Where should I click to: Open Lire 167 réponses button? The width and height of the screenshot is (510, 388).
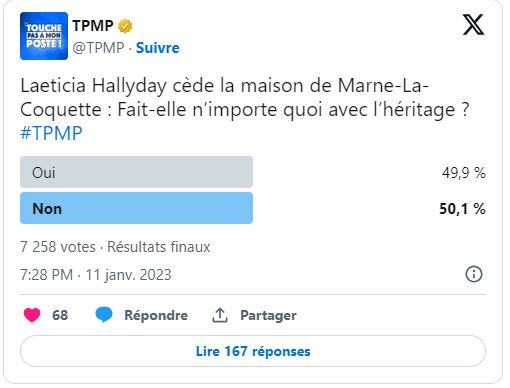[x=253, y=351]
